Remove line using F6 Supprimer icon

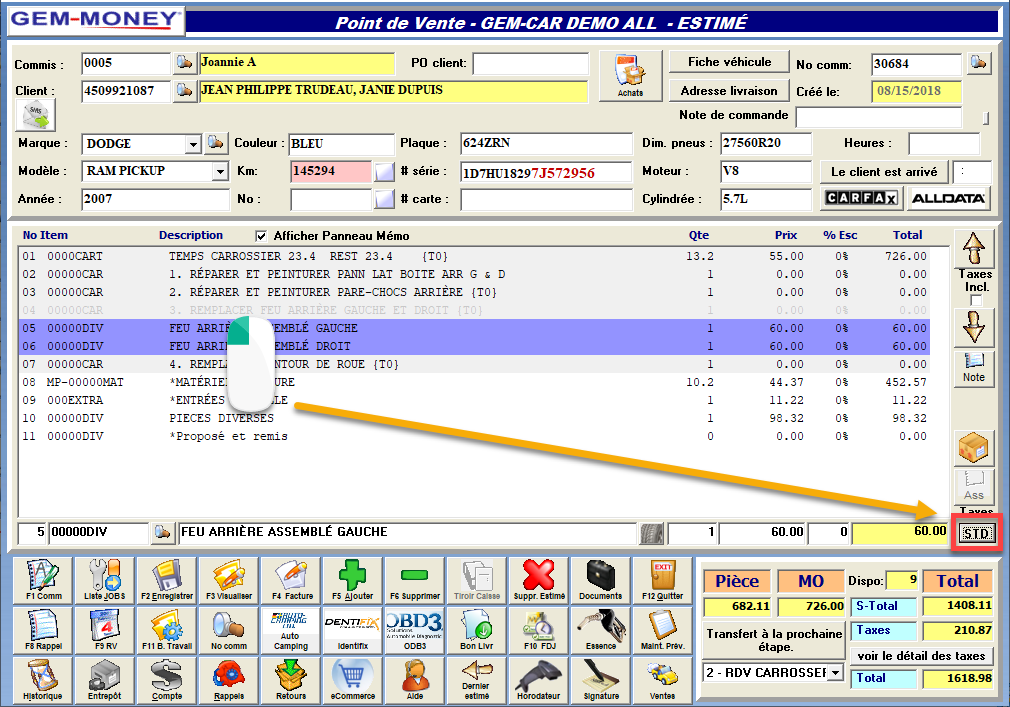click(x=415, y=581)
